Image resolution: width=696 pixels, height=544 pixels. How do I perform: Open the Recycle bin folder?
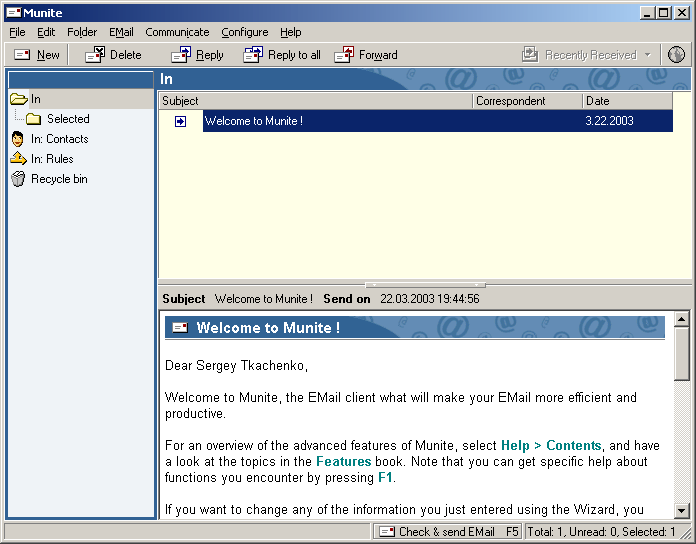59,179
